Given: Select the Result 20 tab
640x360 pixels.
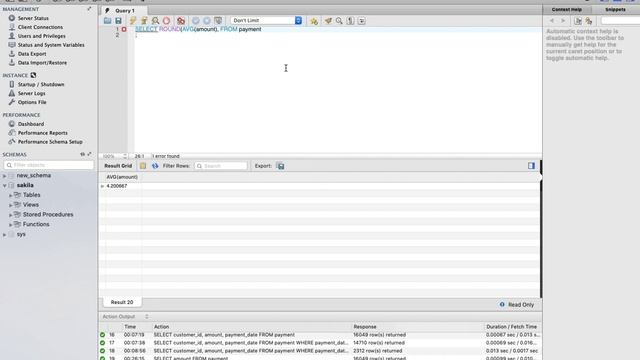Looking at the screenshot, I should pyautogui.click(x=122, y=302).
